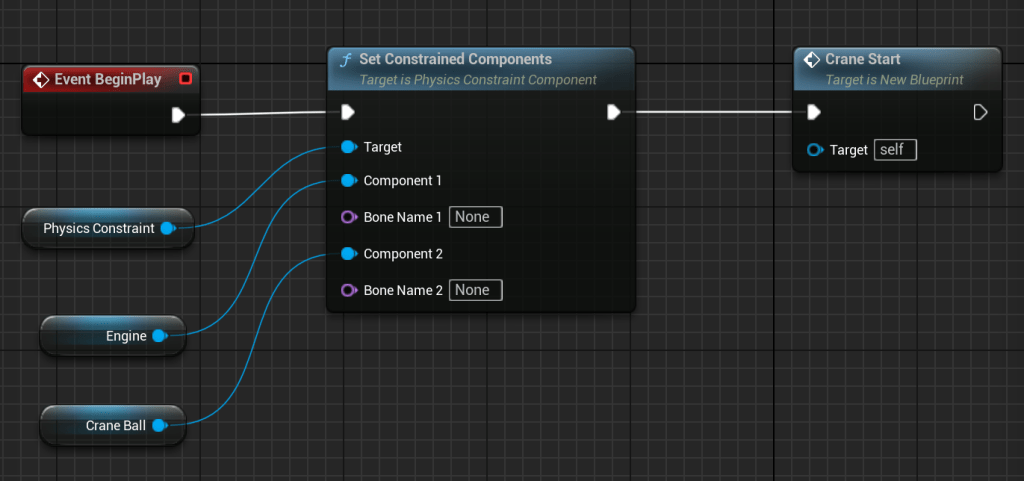
Task: Click Set Constrained Components execution output pin
Action: click(613, 112)
